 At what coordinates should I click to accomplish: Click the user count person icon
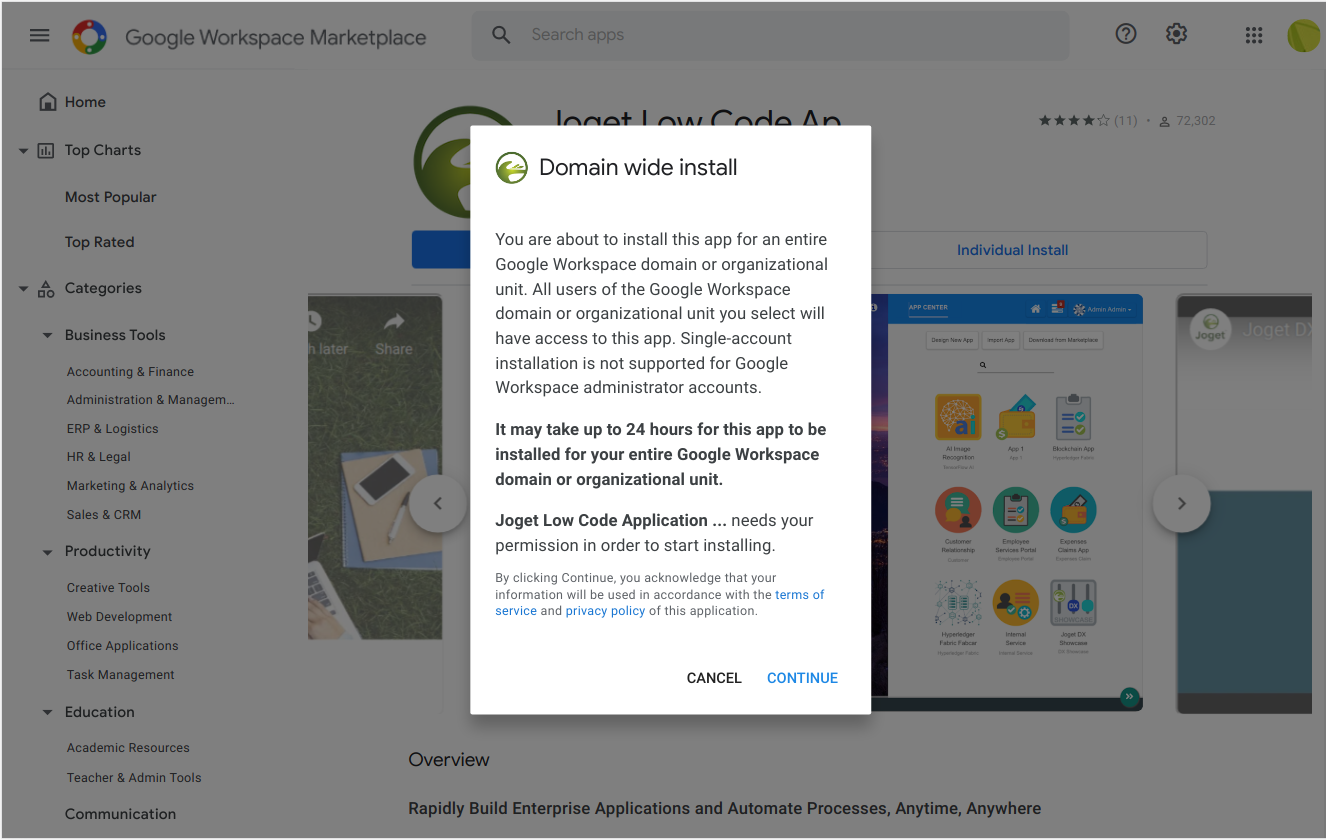[1164, 121]
